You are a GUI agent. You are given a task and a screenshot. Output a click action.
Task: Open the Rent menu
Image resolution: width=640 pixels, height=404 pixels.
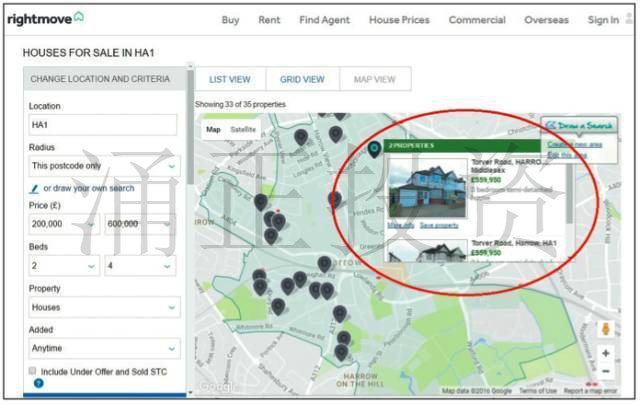pos(269,20)
